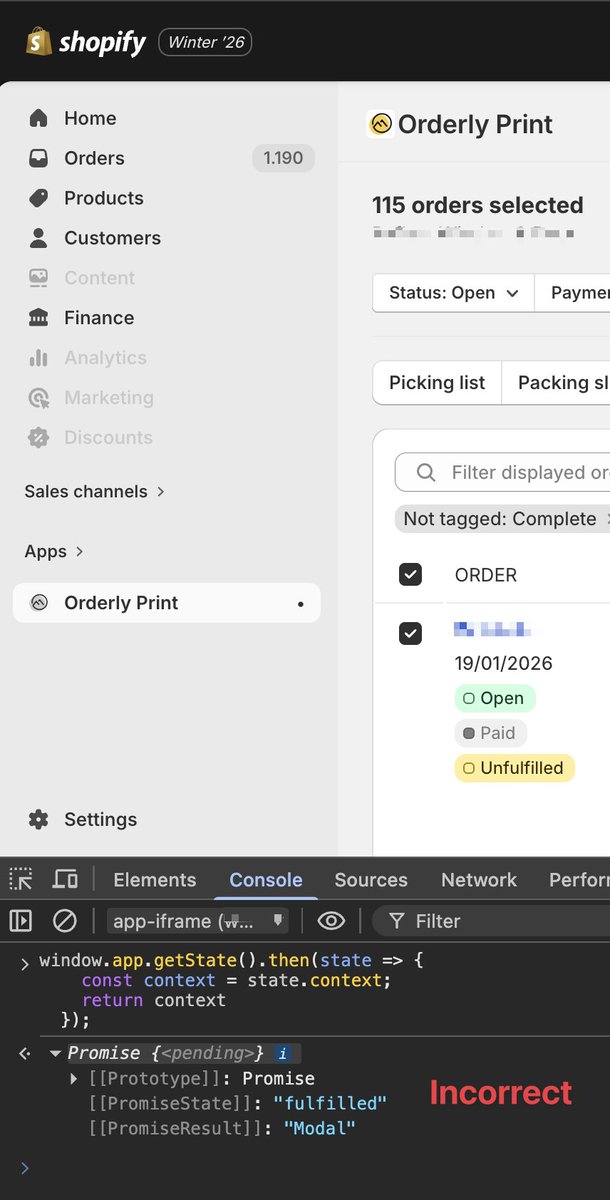This screenshot has height=1200, width=610.
Task: Uncheck the 19/01/2026 order checkbox
Action: click(x=410, y=633)
